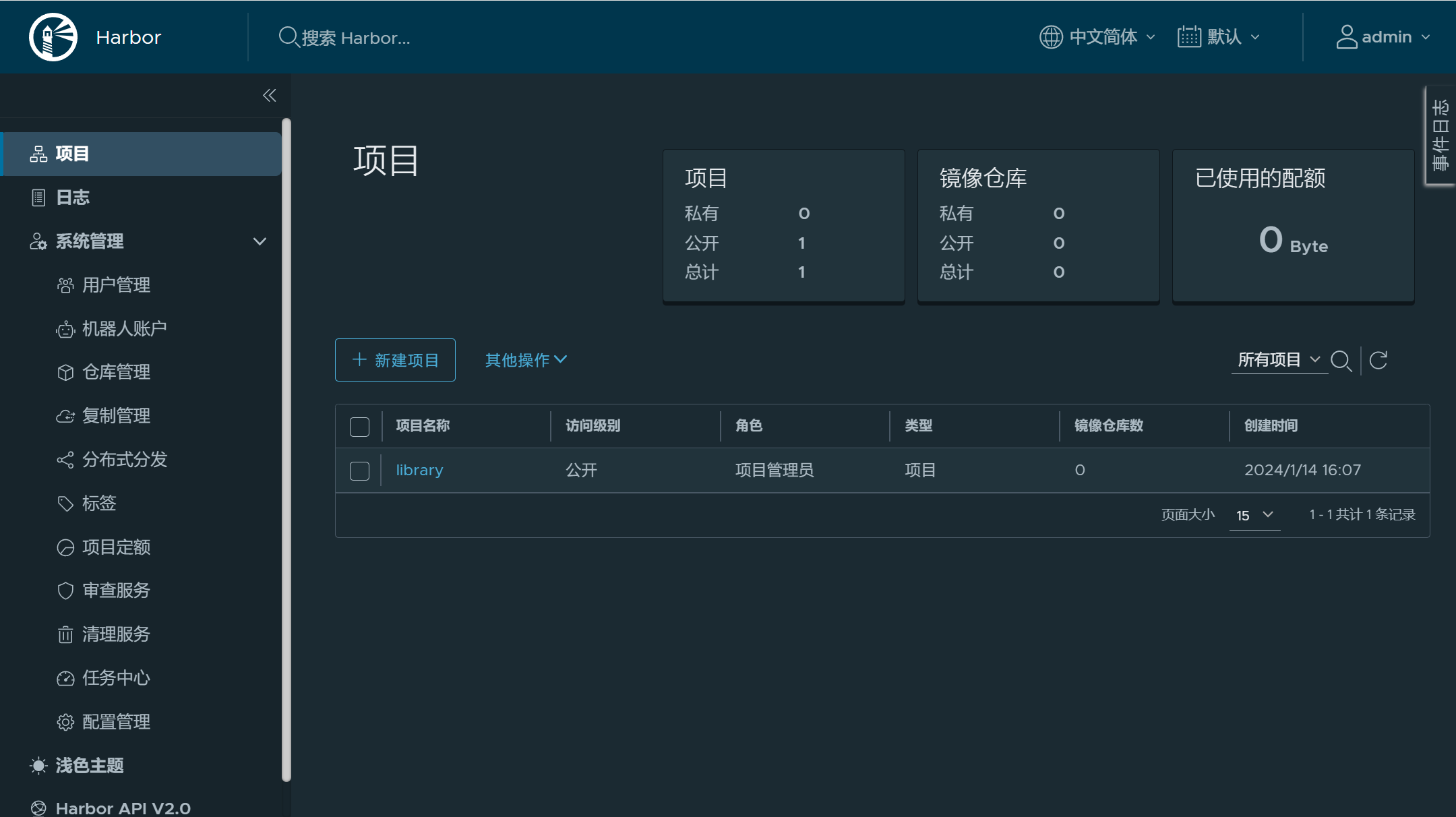1456x817 pixels.
Task: Open 机器人账户 robot accounts page
Action: point(124,328)
